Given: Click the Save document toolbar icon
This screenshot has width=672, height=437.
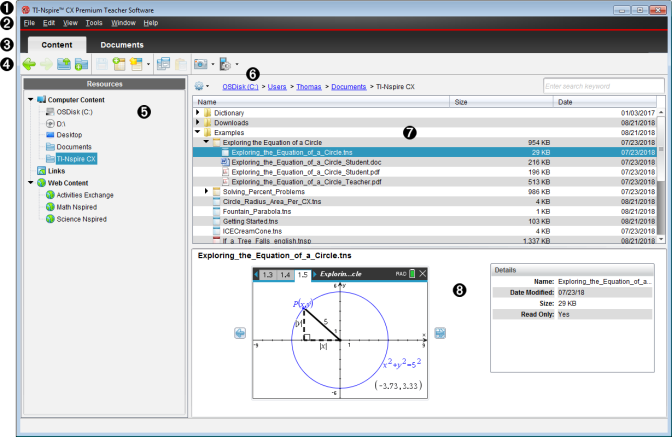Looking at the screenshot, I should [101, 64].
